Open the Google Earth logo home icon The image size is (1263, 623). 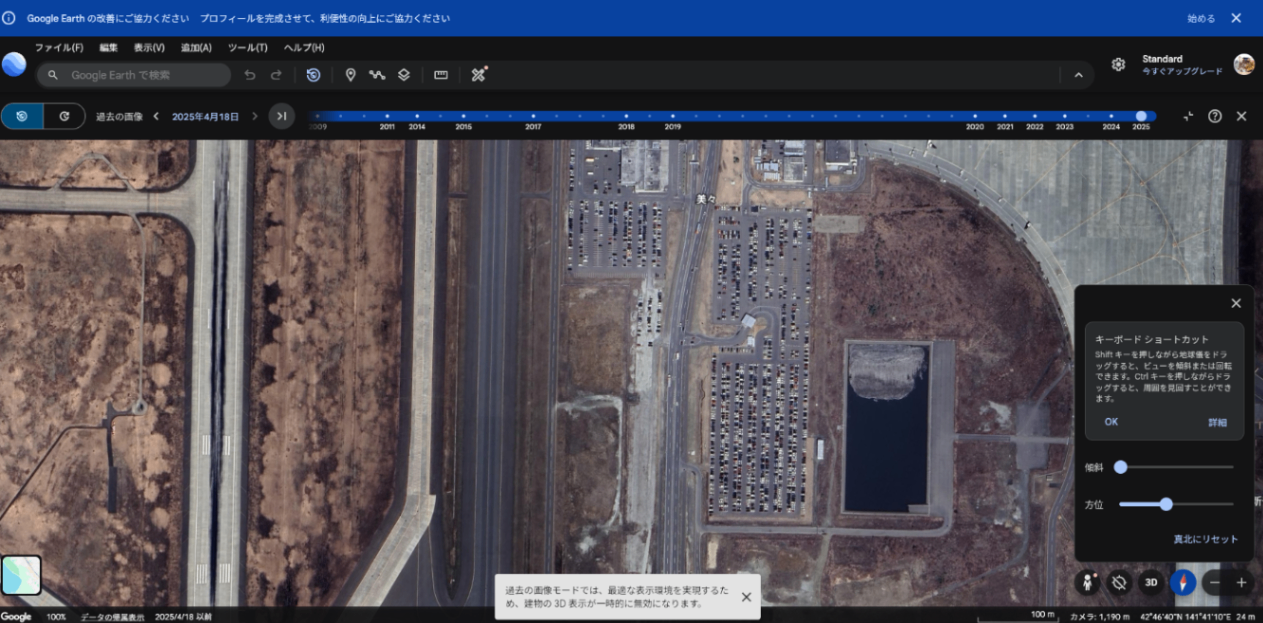point(14,64)
